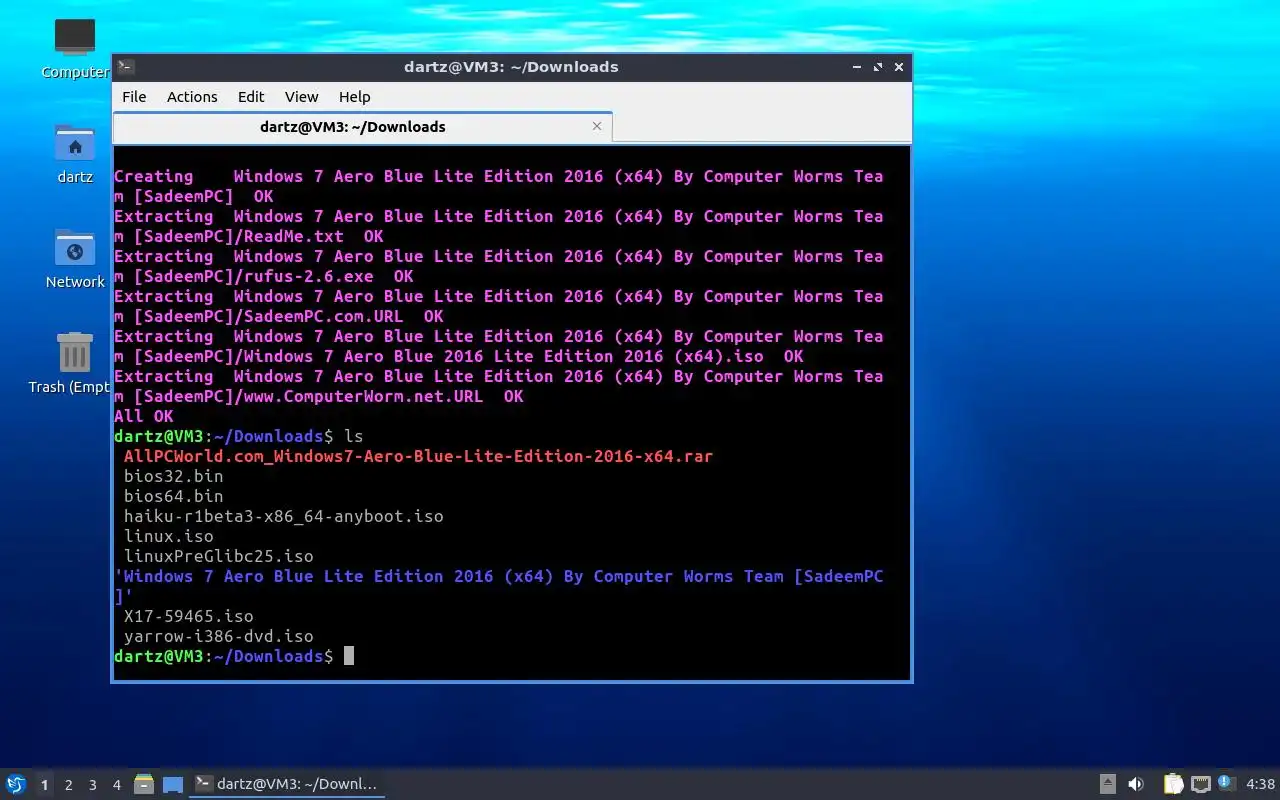Click bios64.bin in the ls output
This screenshot has width=1280, height=800.
tap(173, 496)
